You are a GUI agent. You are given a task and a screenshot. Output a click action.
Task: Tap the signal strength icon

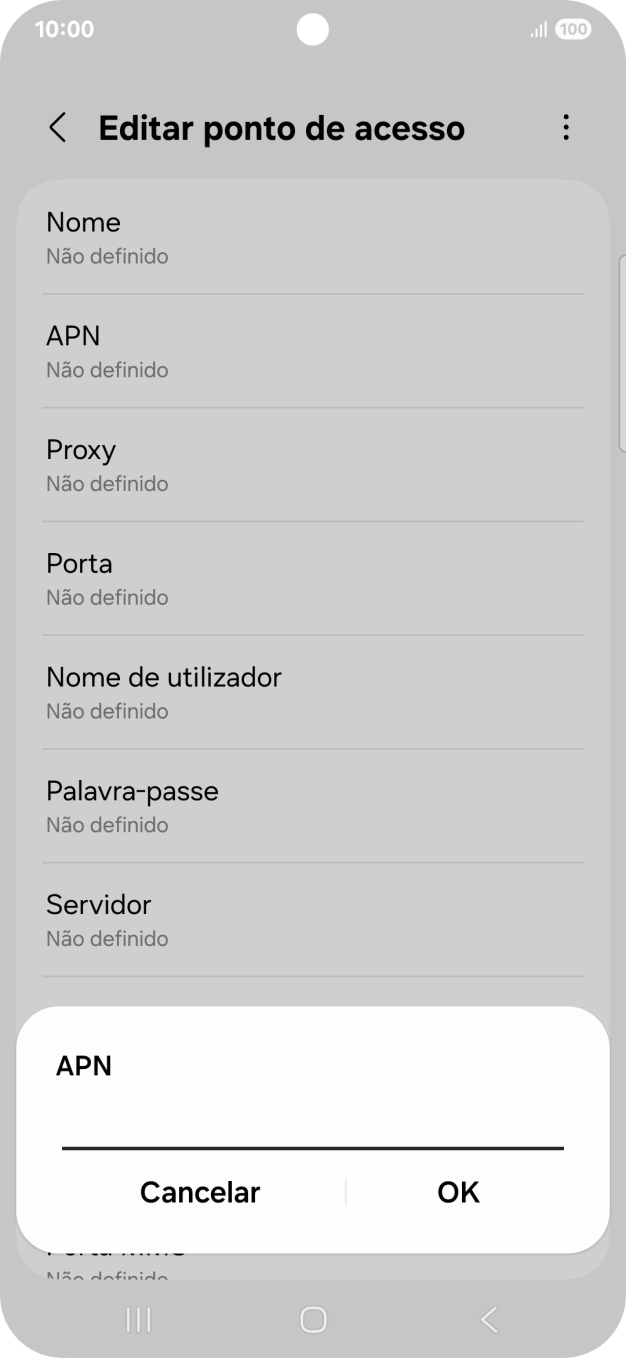click(x=538, y=29)
